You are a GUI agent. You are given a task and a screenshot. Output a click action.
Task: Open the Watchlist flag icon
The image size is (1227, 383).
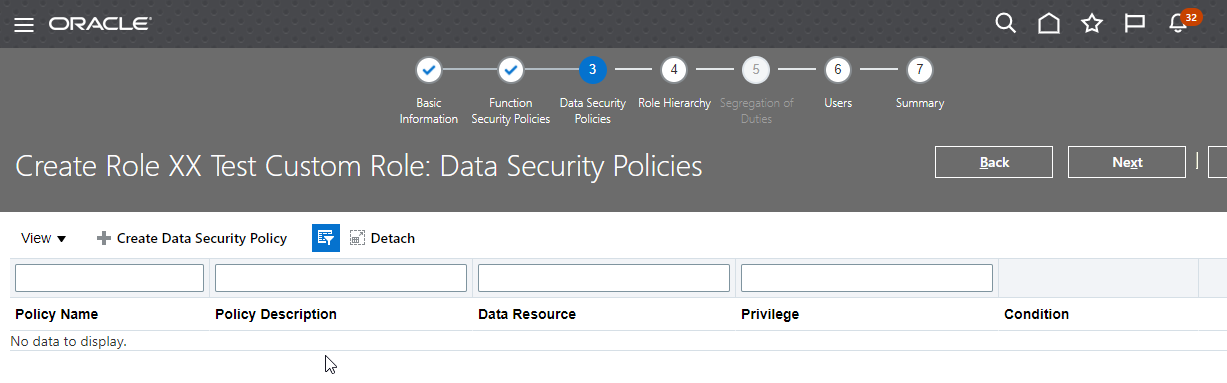pos(1135,23)
